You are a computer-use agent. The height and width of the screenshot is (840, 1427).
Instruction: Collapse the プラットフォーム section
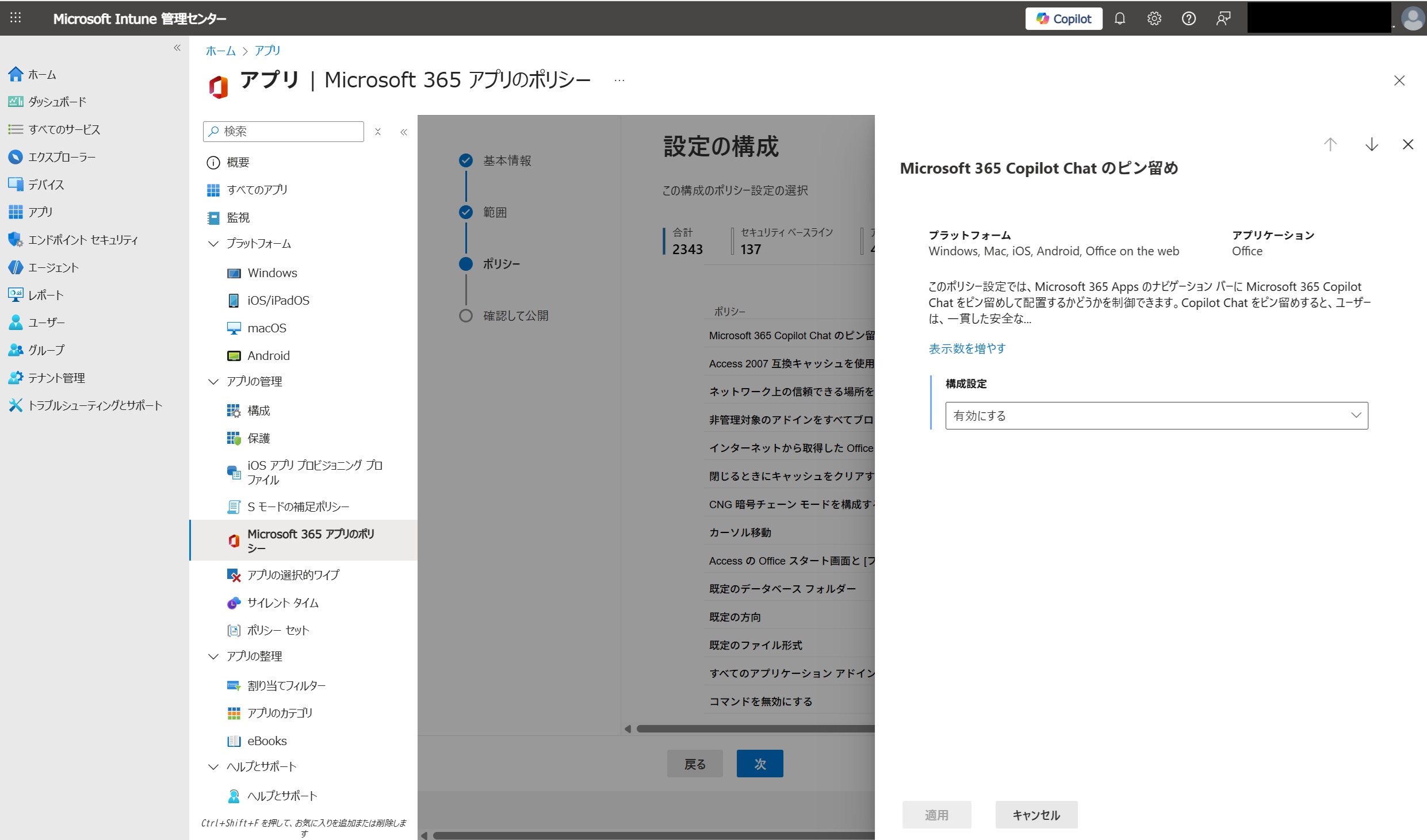pyautogui.click(x=213, y=244)
